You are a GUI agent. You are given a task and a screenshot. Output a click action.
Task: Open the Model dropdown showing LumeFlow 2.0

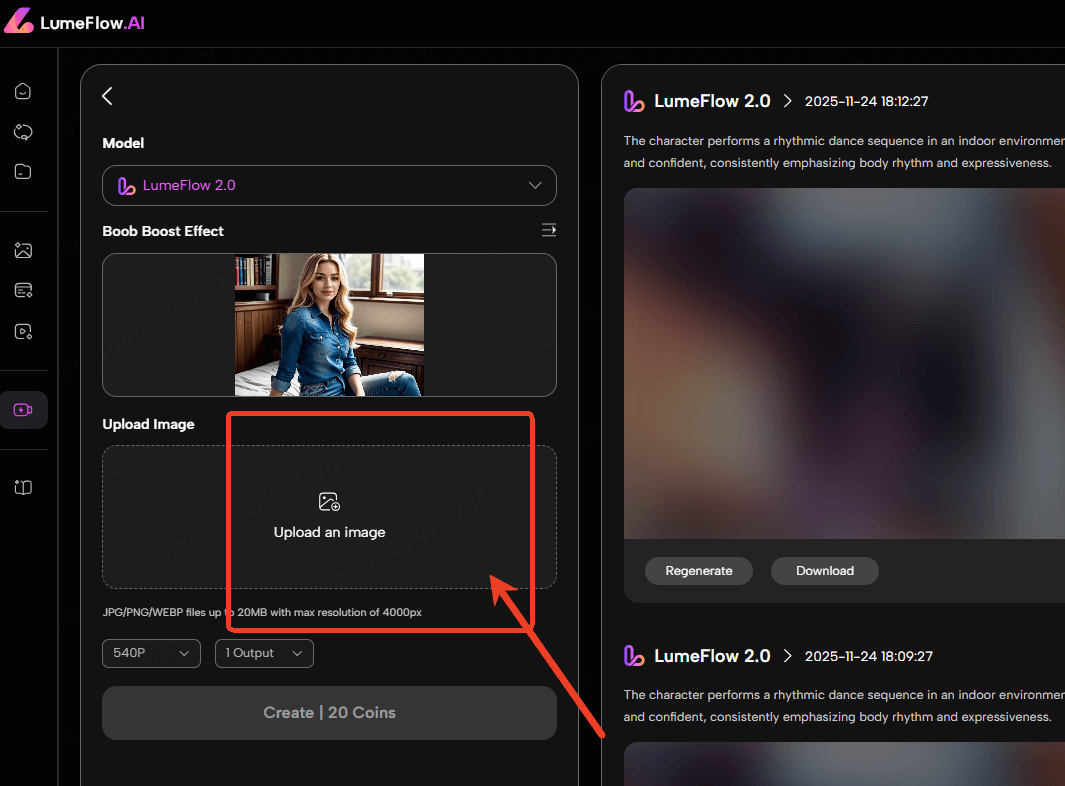tap(329, 185)
